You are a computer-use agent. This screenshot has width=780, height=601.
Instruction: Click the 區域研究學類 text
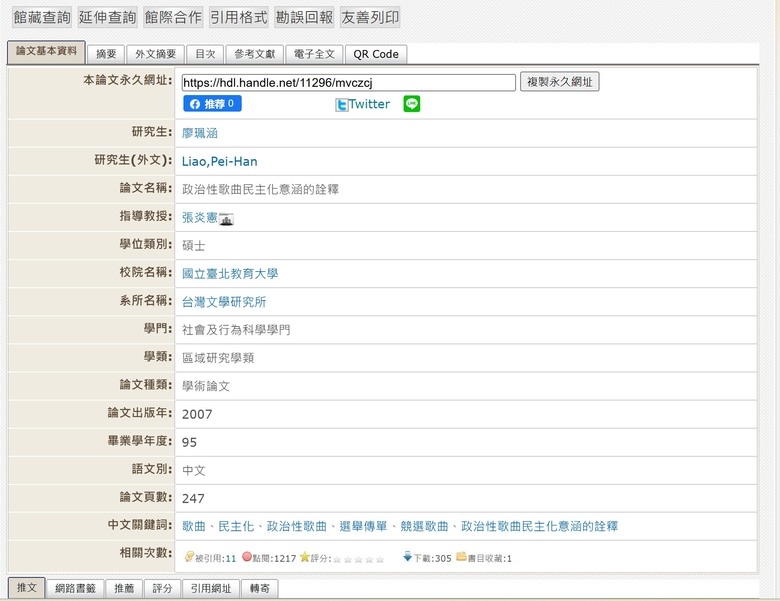click(218, 358)
